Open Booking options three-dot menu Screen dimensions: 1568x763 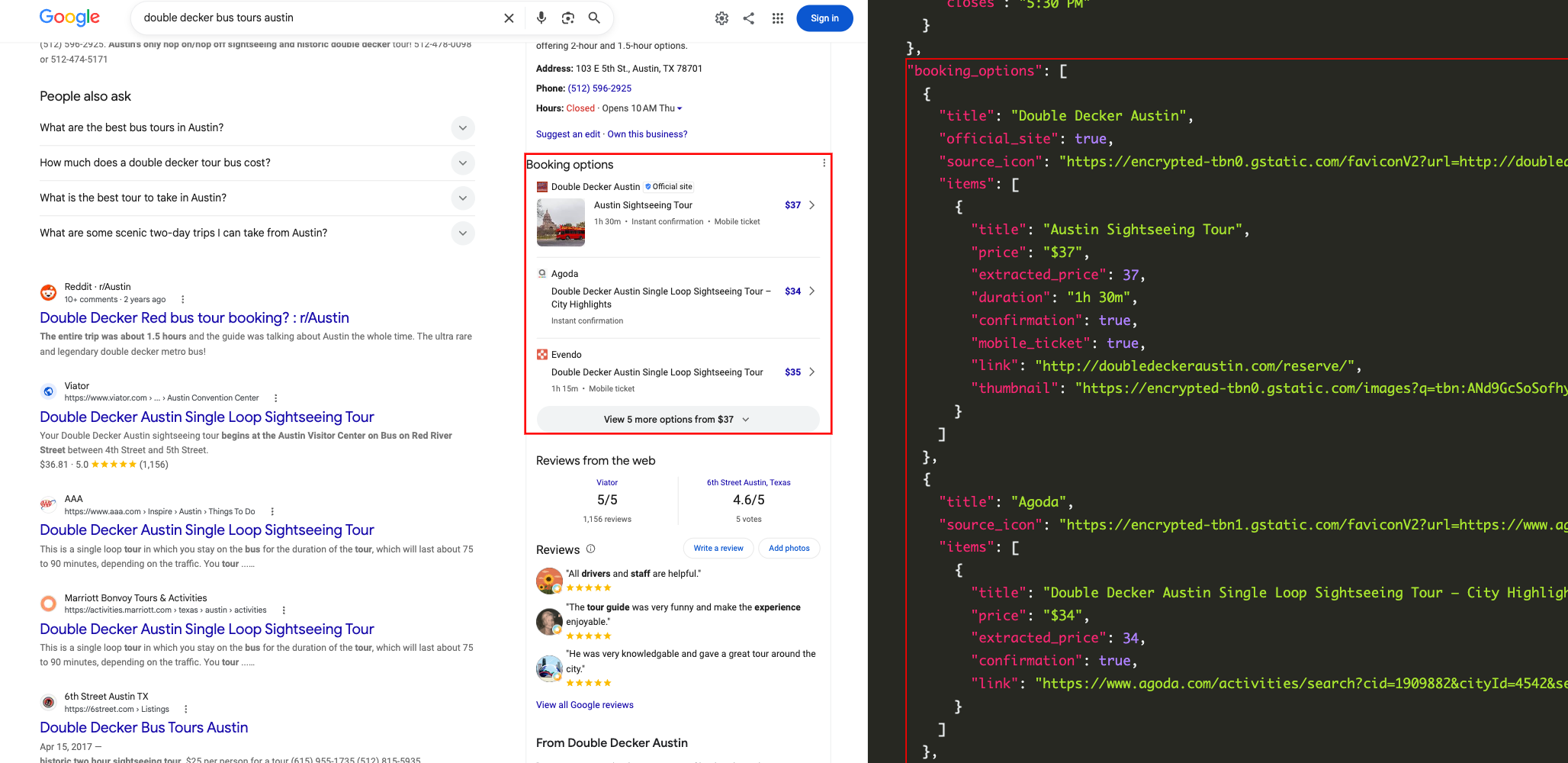[824, 163]
